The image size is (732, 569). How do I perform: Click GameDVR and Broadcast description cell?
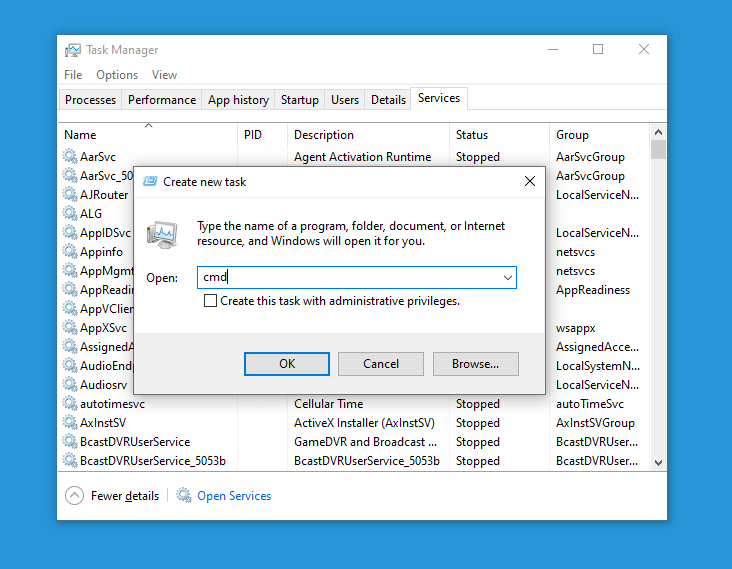365,442
